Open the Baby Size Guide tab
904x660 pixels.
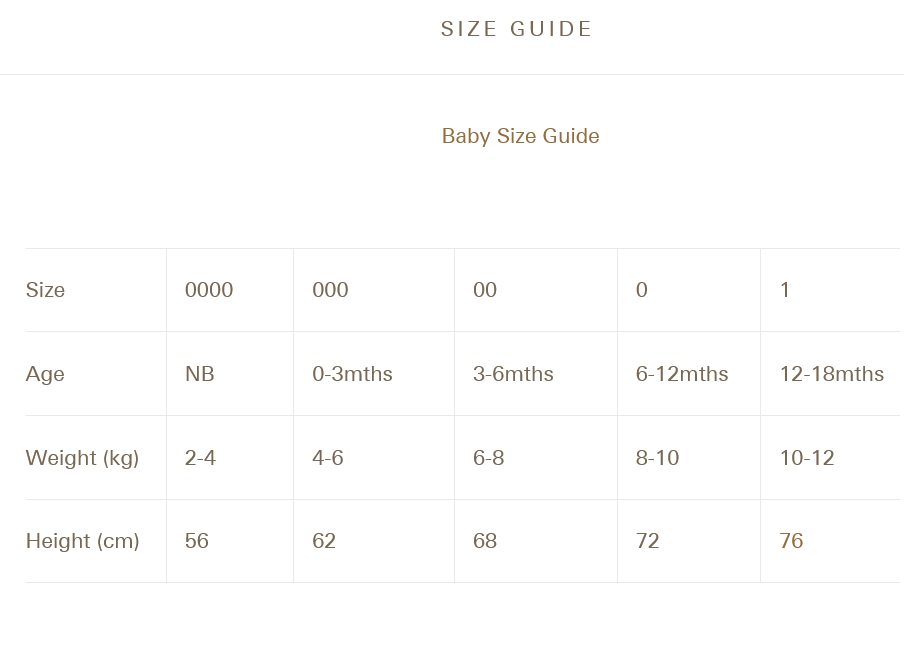click(520, 136)
